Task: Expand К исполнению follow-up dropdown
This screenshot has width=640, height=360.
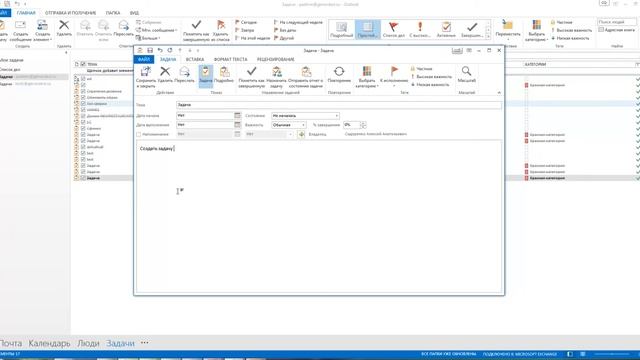Action: (x=394, y=78)
